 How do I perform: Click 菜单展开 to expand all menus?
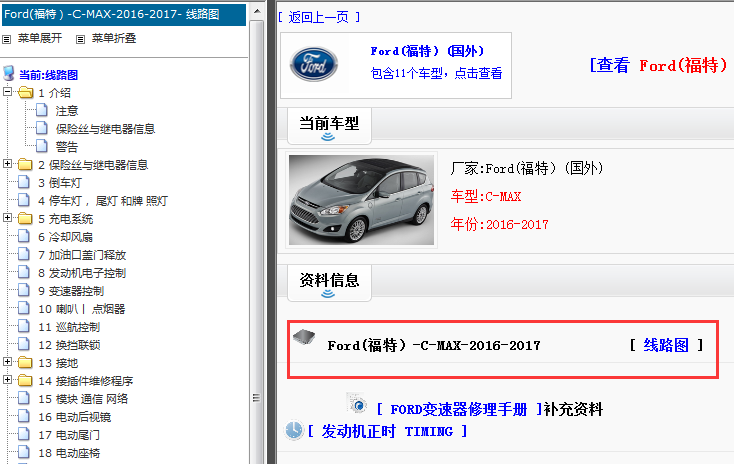coord(40,38)
